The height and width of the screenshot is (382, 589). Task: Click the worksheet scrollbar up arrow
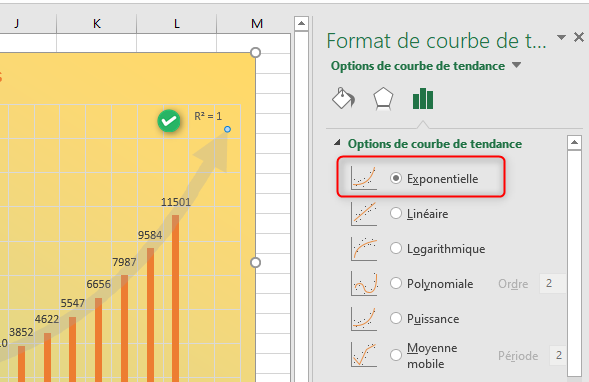[x=301, y=24]
